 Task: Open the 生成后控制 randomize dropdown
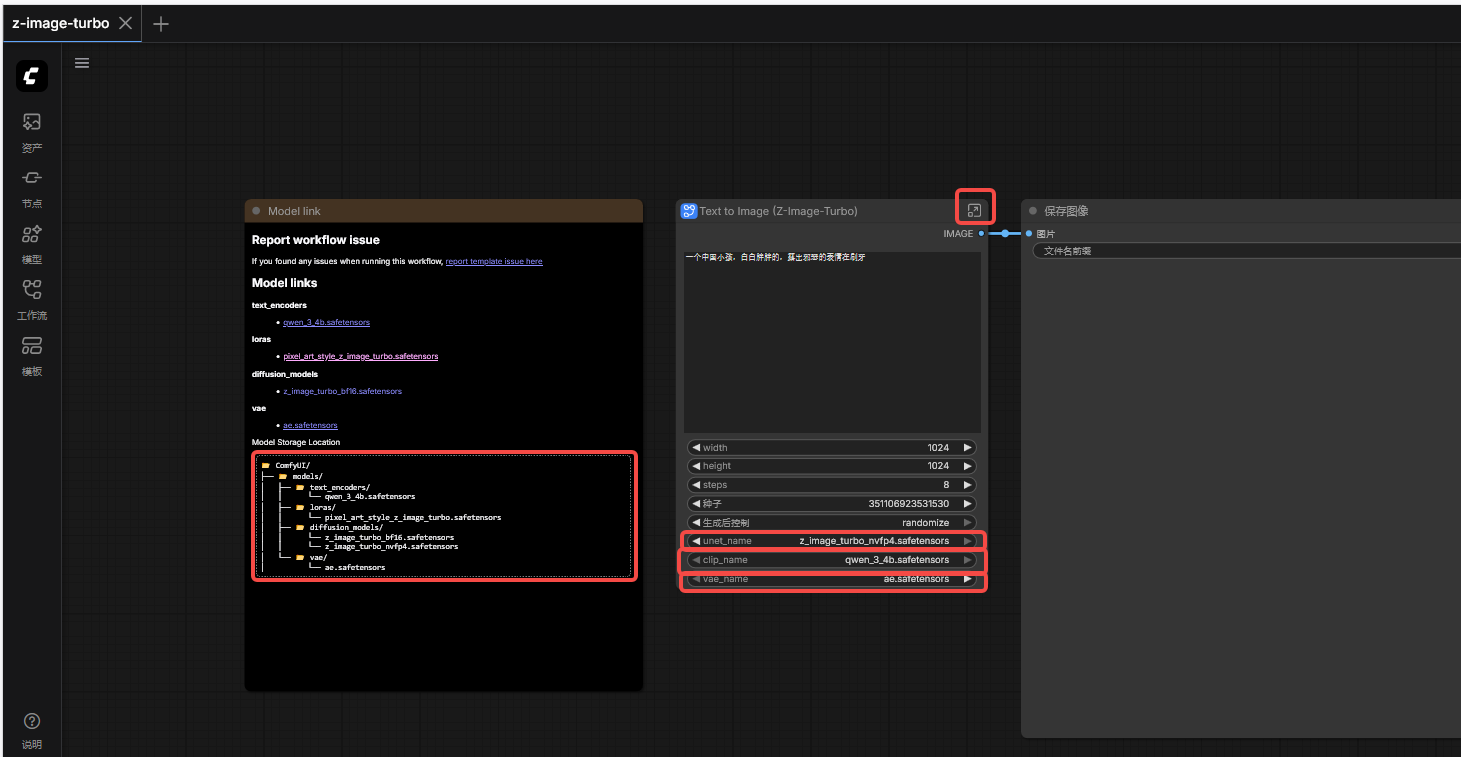tap(831, 522)
